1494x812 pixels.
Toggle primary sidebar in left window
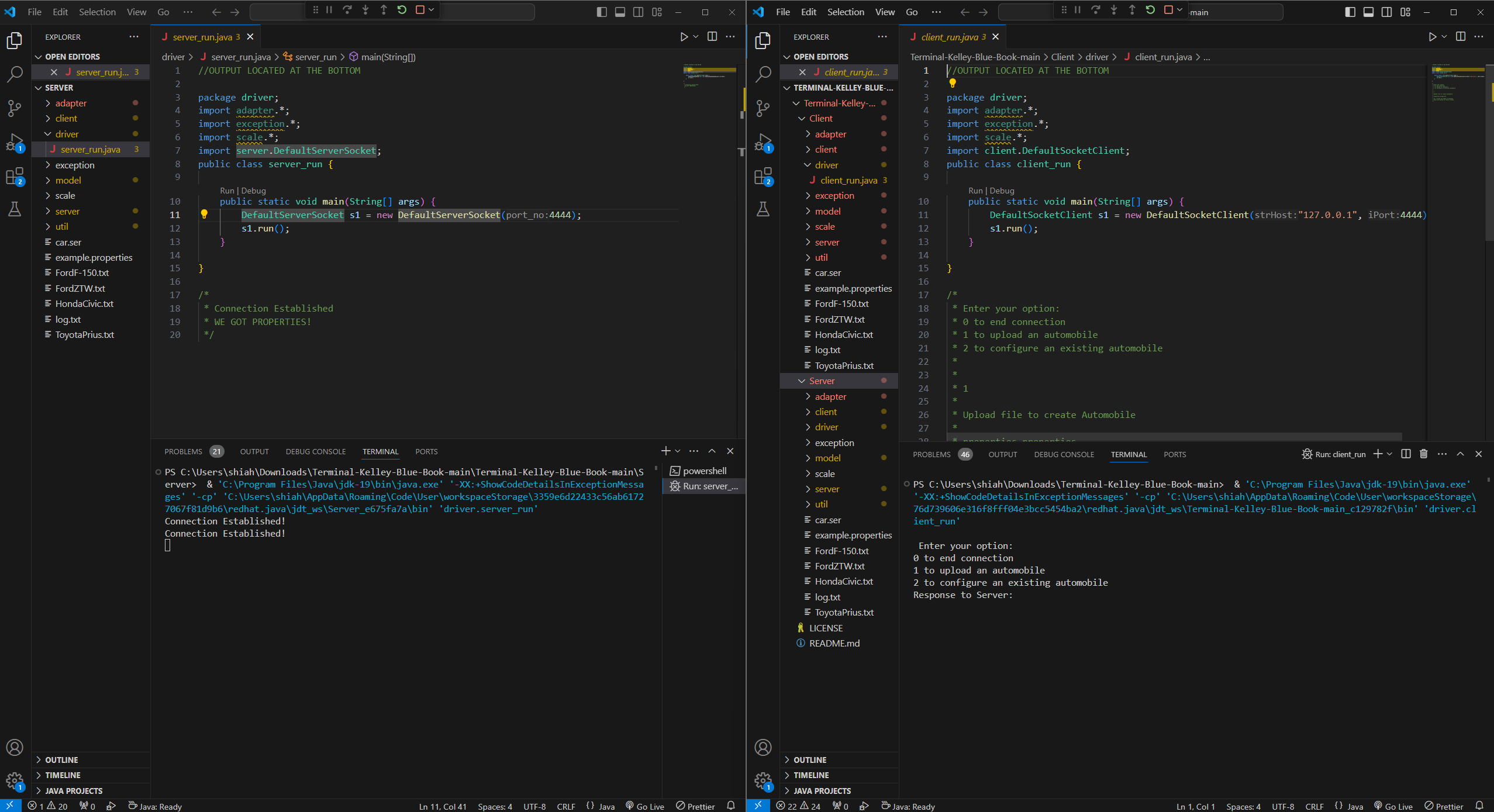click(601, 12)
